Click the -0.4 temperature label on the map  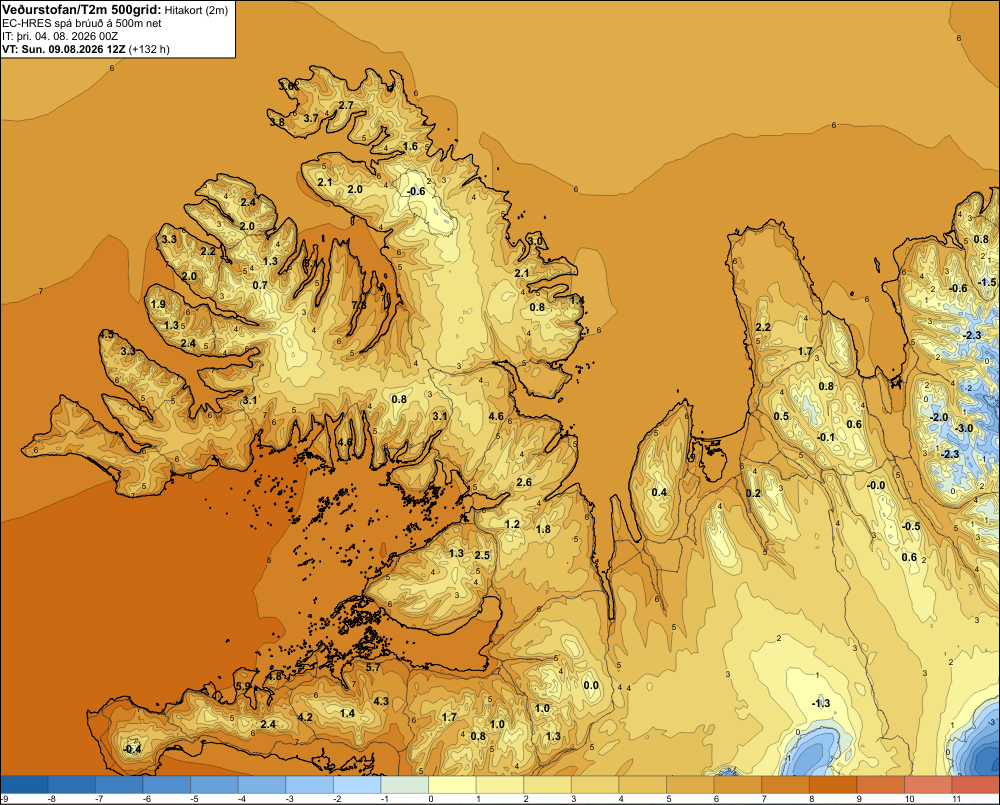132,750
